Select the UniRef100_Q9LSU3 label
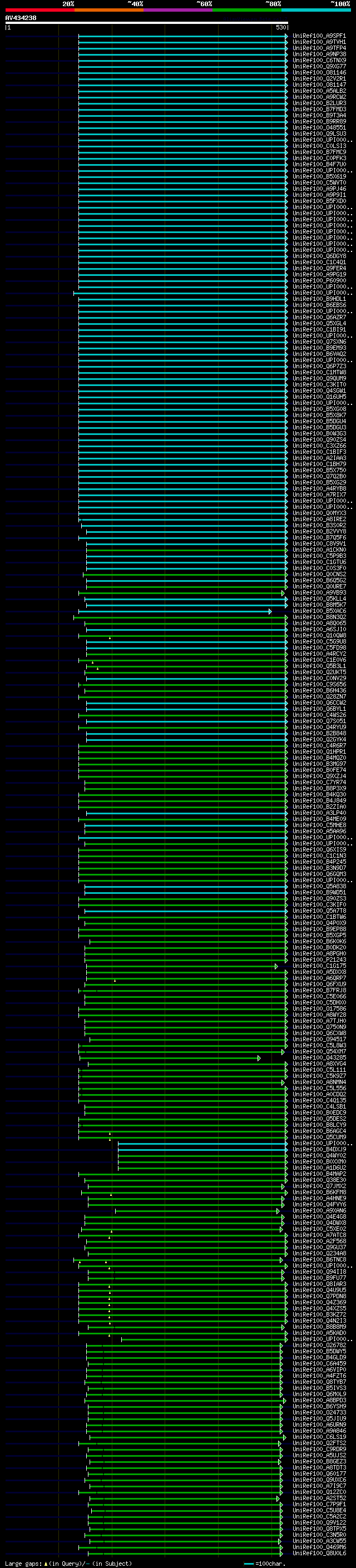 point(319,133)
